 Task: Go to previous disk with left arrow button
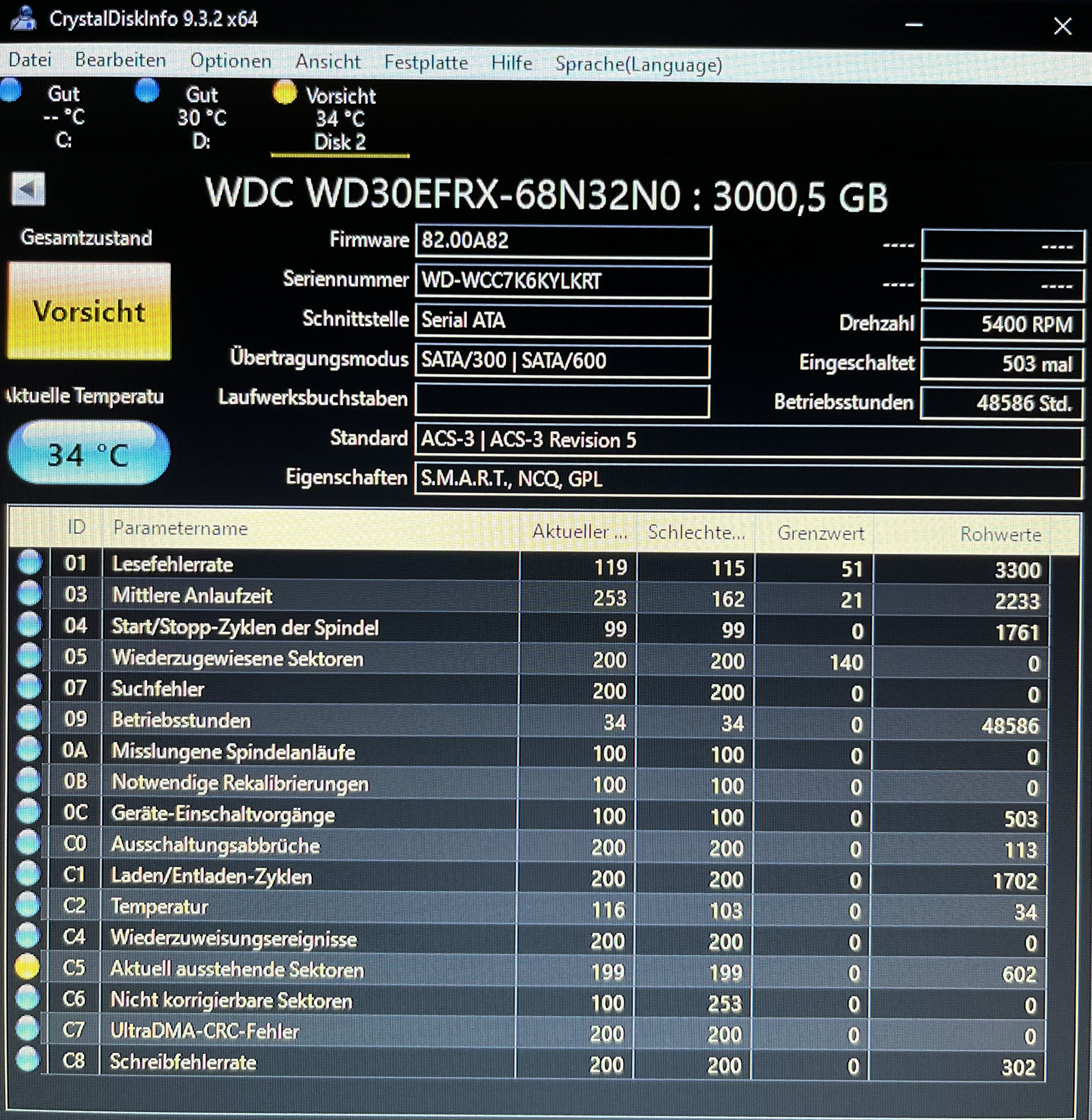[x=28, y=189]
